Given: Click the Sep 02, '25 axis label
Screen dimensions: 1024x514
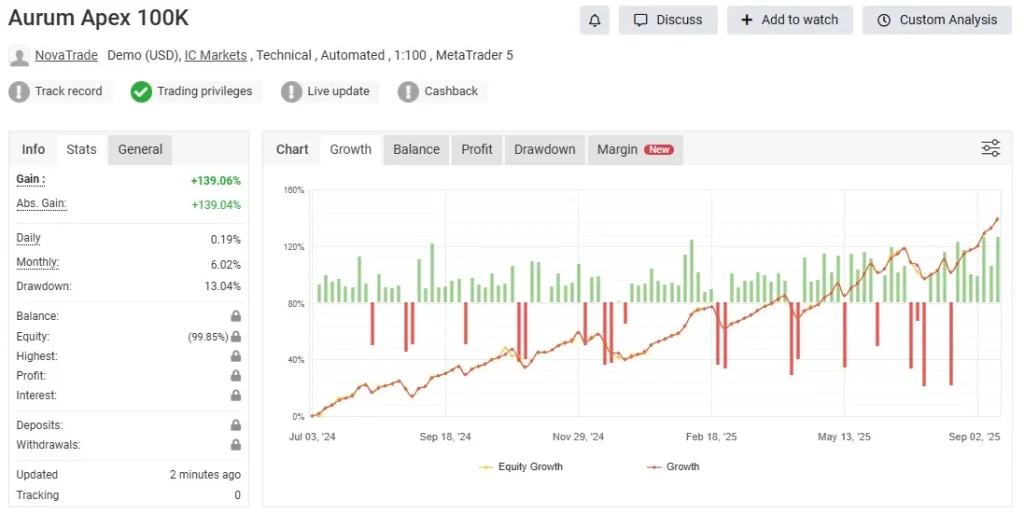Looking at the screenshot, I should coord(974,436).
